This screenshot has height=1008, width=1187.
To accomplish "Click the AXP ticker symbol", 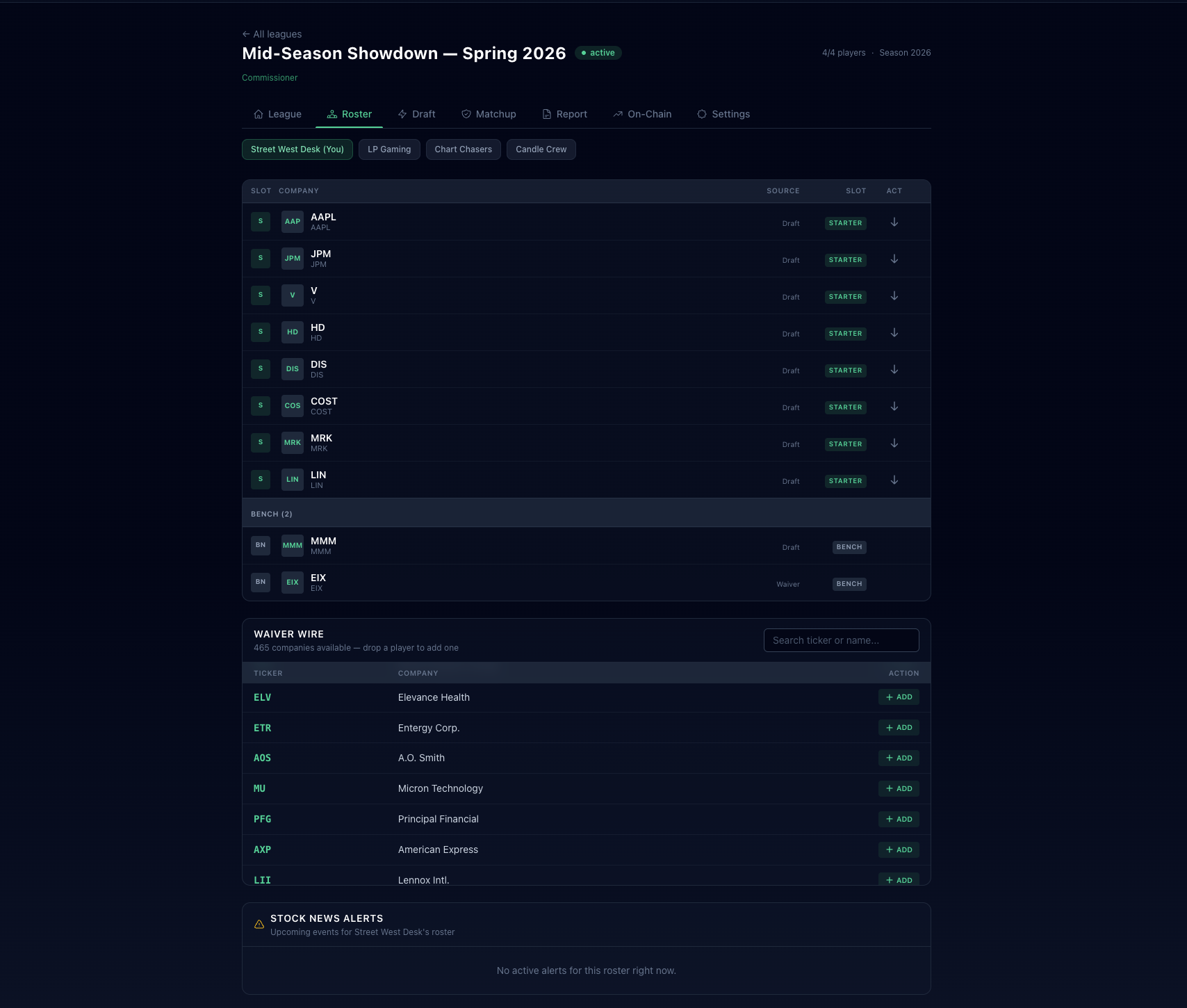I will coord(263,850).
